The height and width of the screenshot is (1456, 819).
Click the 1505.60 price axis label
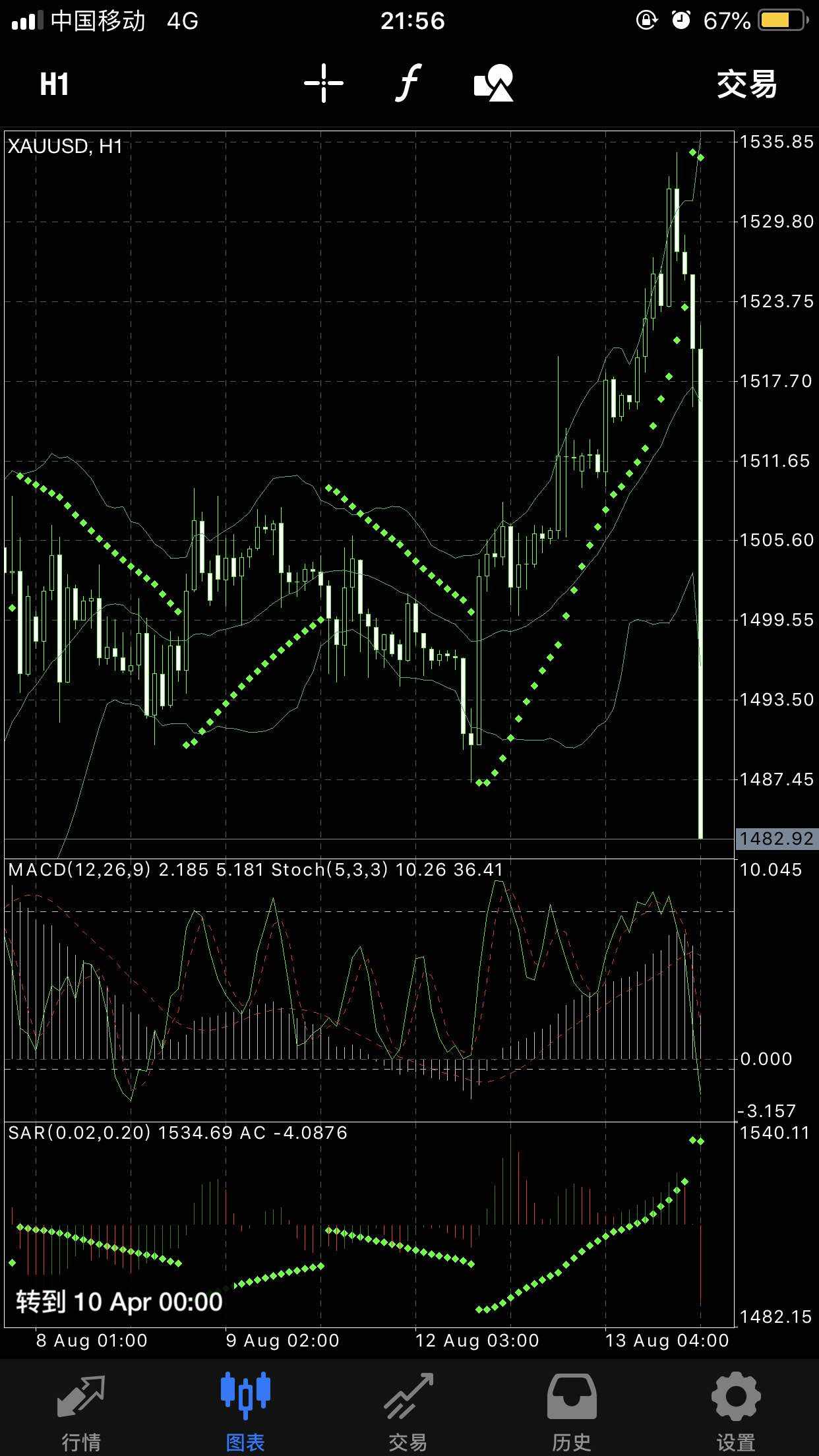pos(777,540)
